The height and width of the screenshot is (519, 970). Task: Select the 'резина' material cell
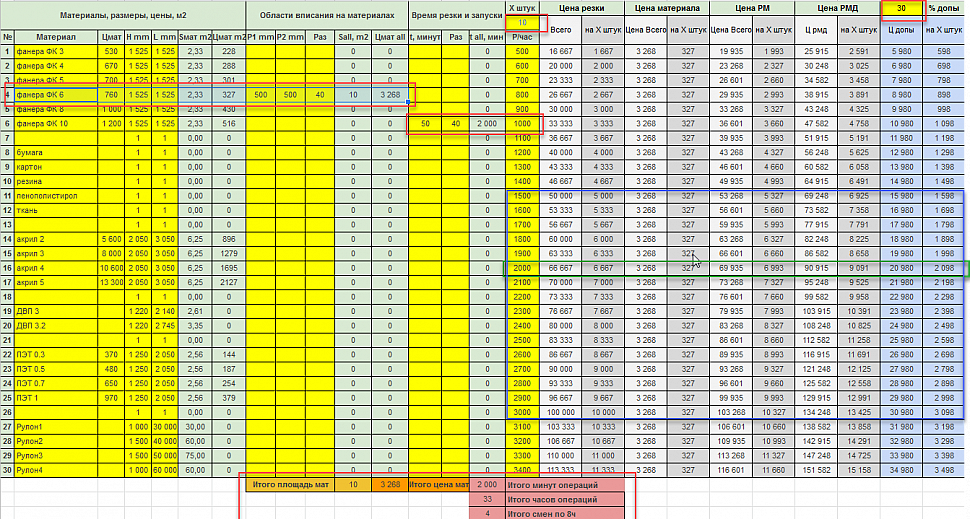pyautogui.click(x=56, y=181)
